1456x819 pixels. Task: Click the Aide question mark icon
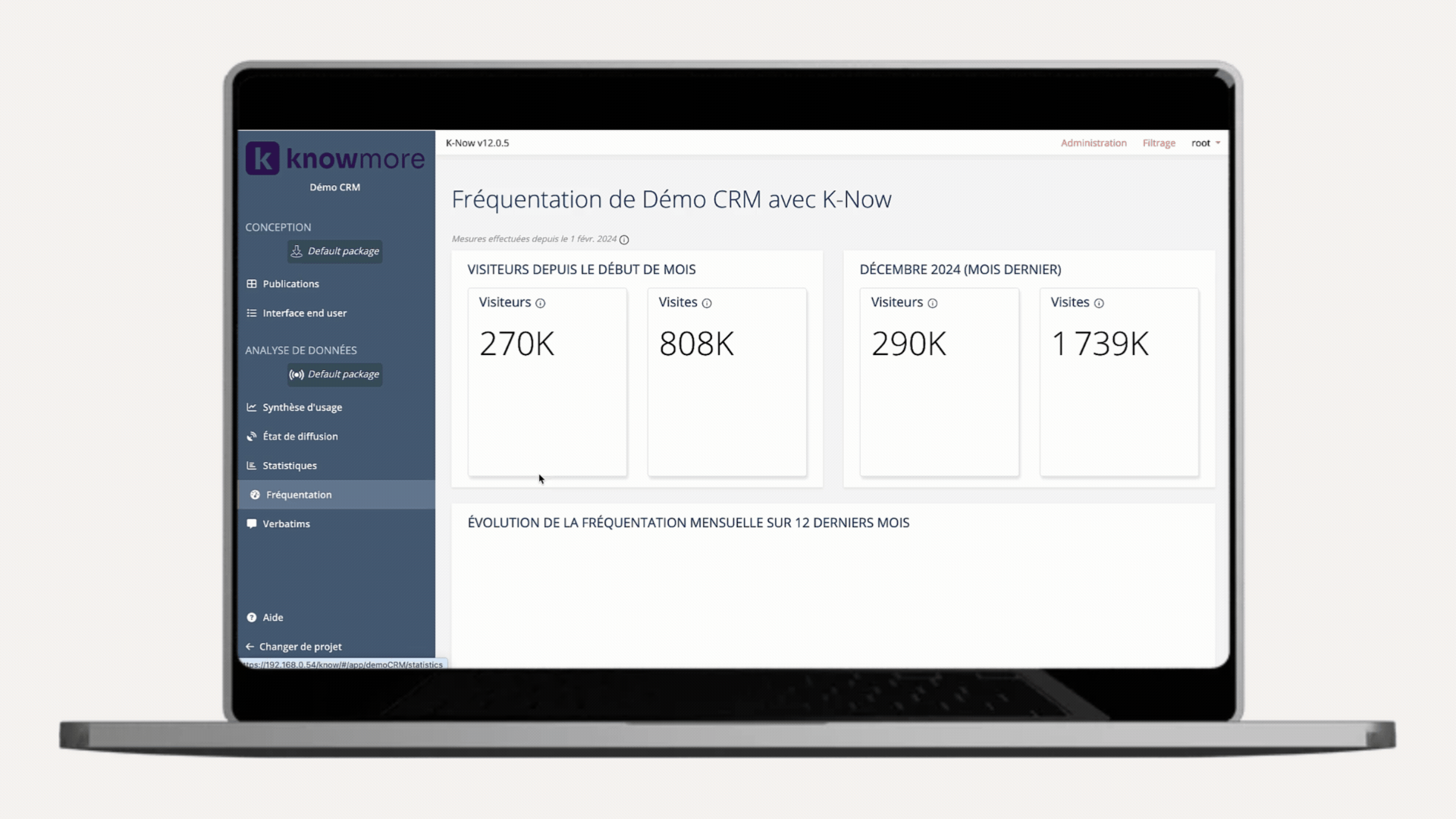pyautogui.click(x=252, y=618)
